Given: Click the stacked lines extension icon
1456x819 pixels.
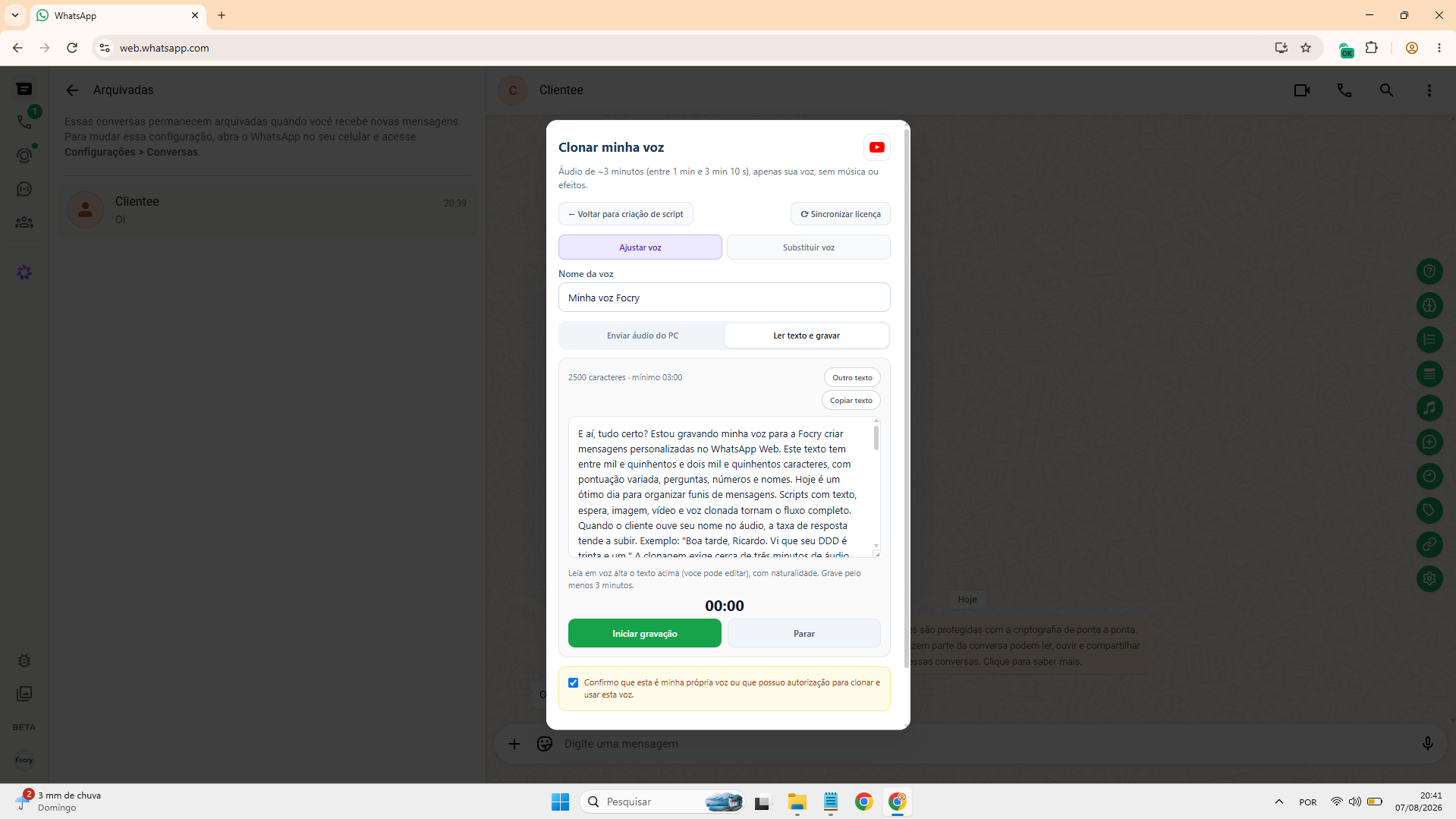Looking at the screenshot, I should pos(1429,373).
